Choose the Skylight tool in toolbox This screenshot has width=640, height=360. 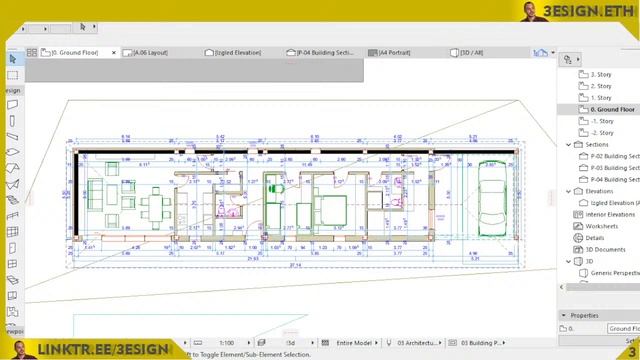(x=13, y=280)
